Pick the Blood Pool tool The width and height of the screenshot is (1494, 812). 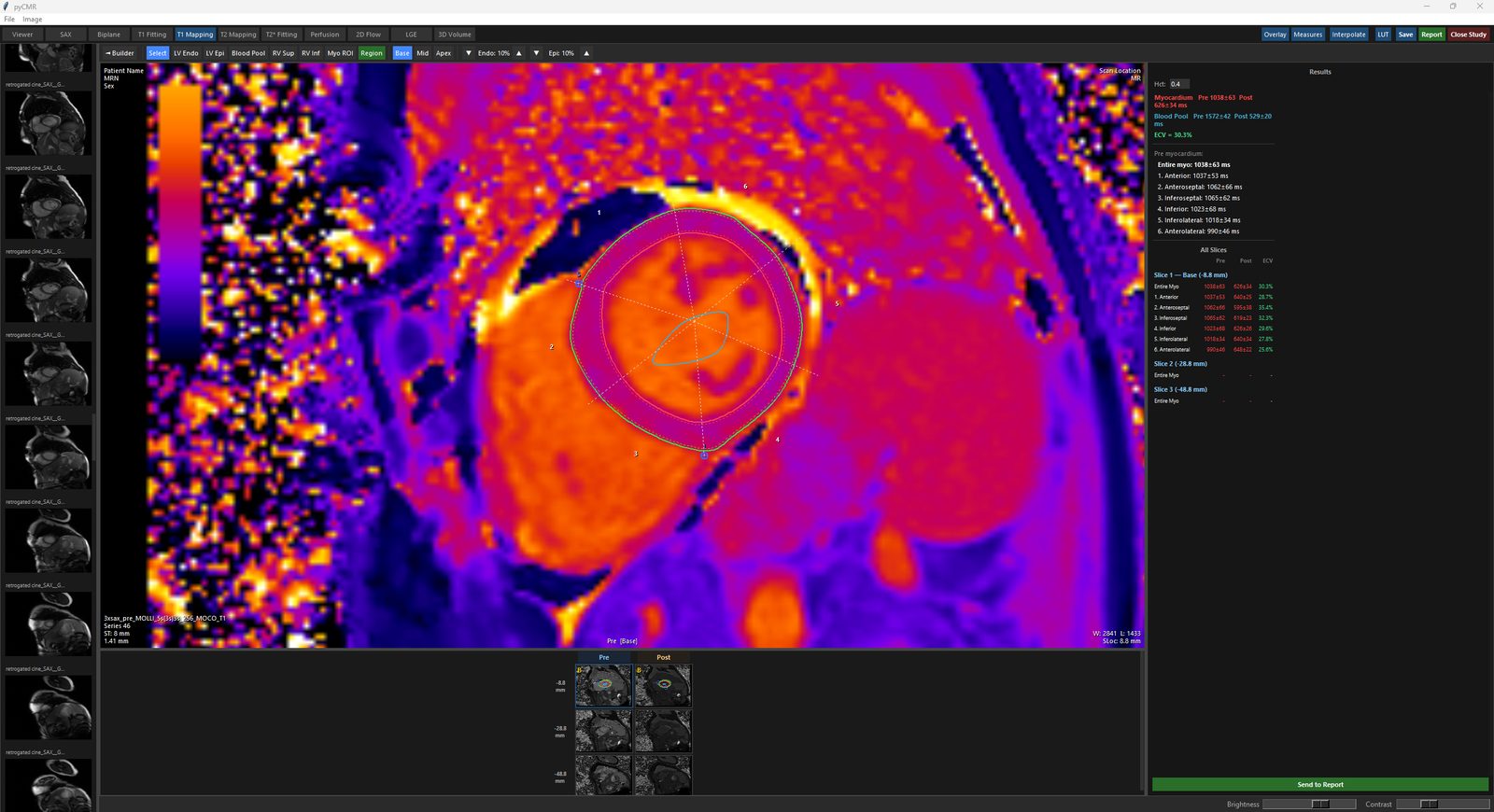coord(248,53)
